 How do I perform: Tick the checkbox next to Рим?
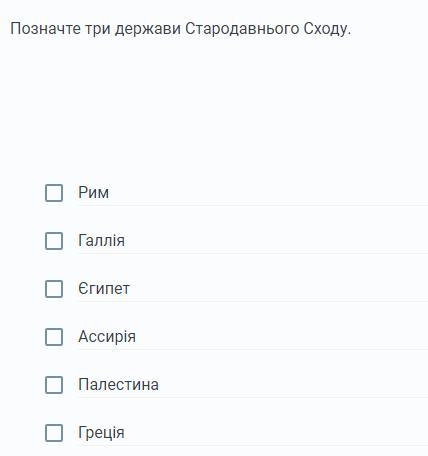click(54, 193)
